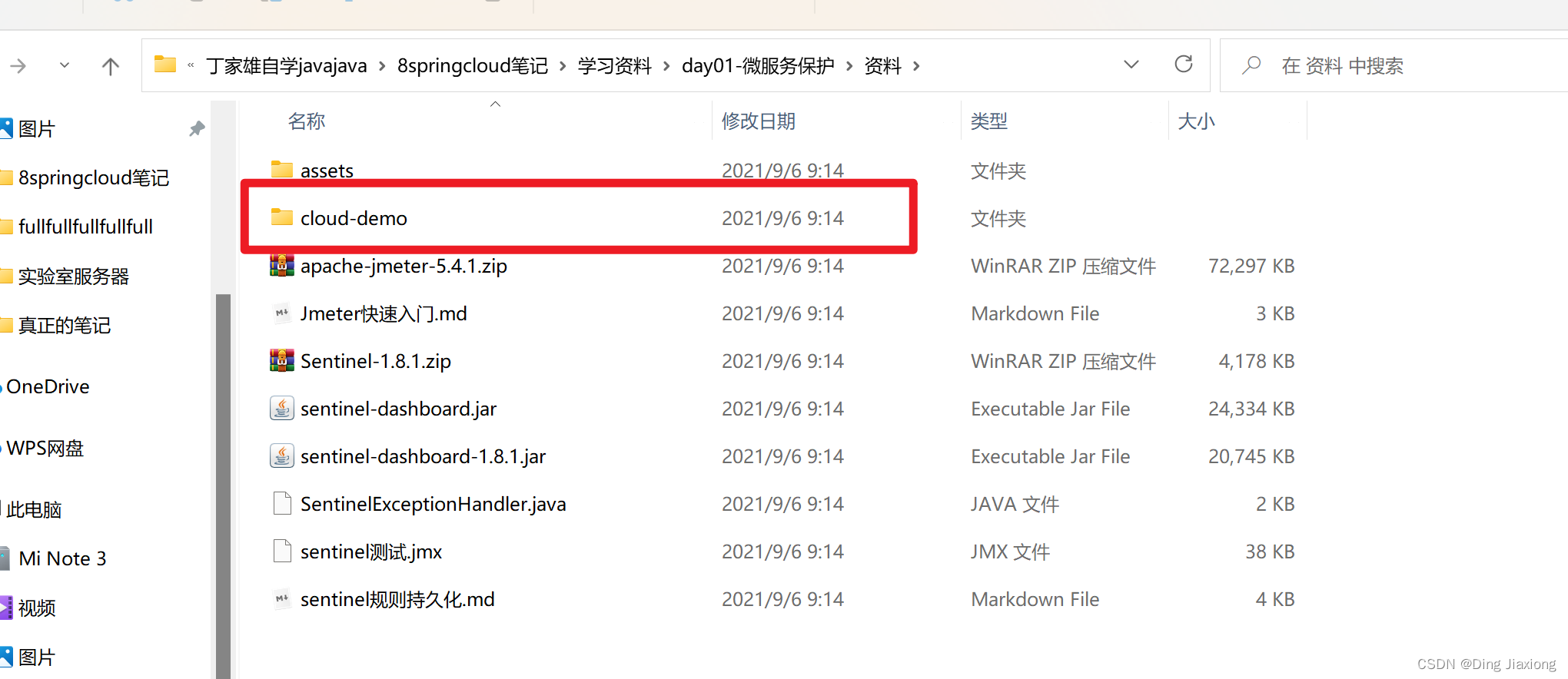This screenshot has width=1568, height=679.
Task: Select 学习资料 breadcrumb segment
Action: tap(615, 66)
